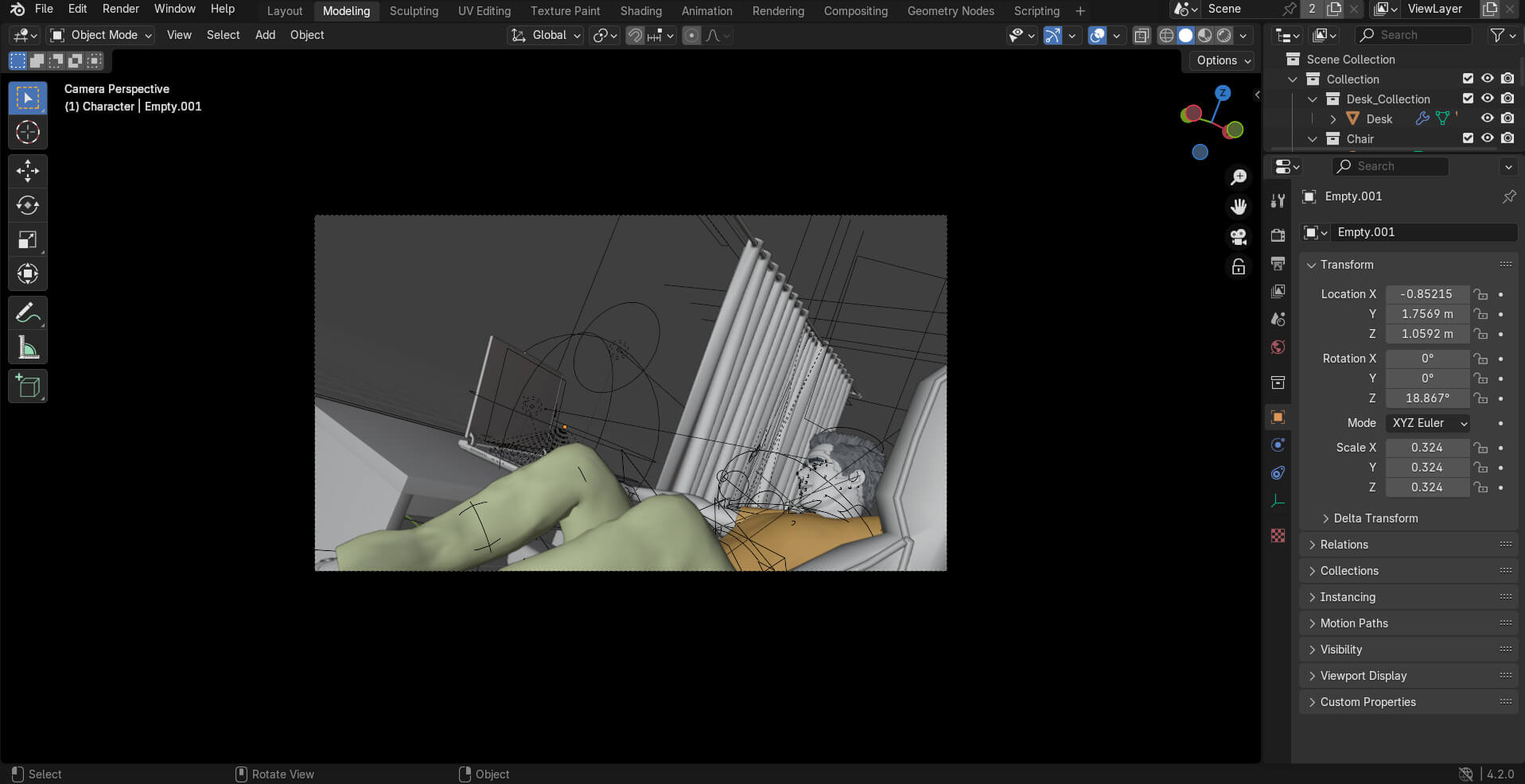The image size is (1525, 784).
Task: Click the Zoom view magnifier icon
Action: coord(1239,177)
